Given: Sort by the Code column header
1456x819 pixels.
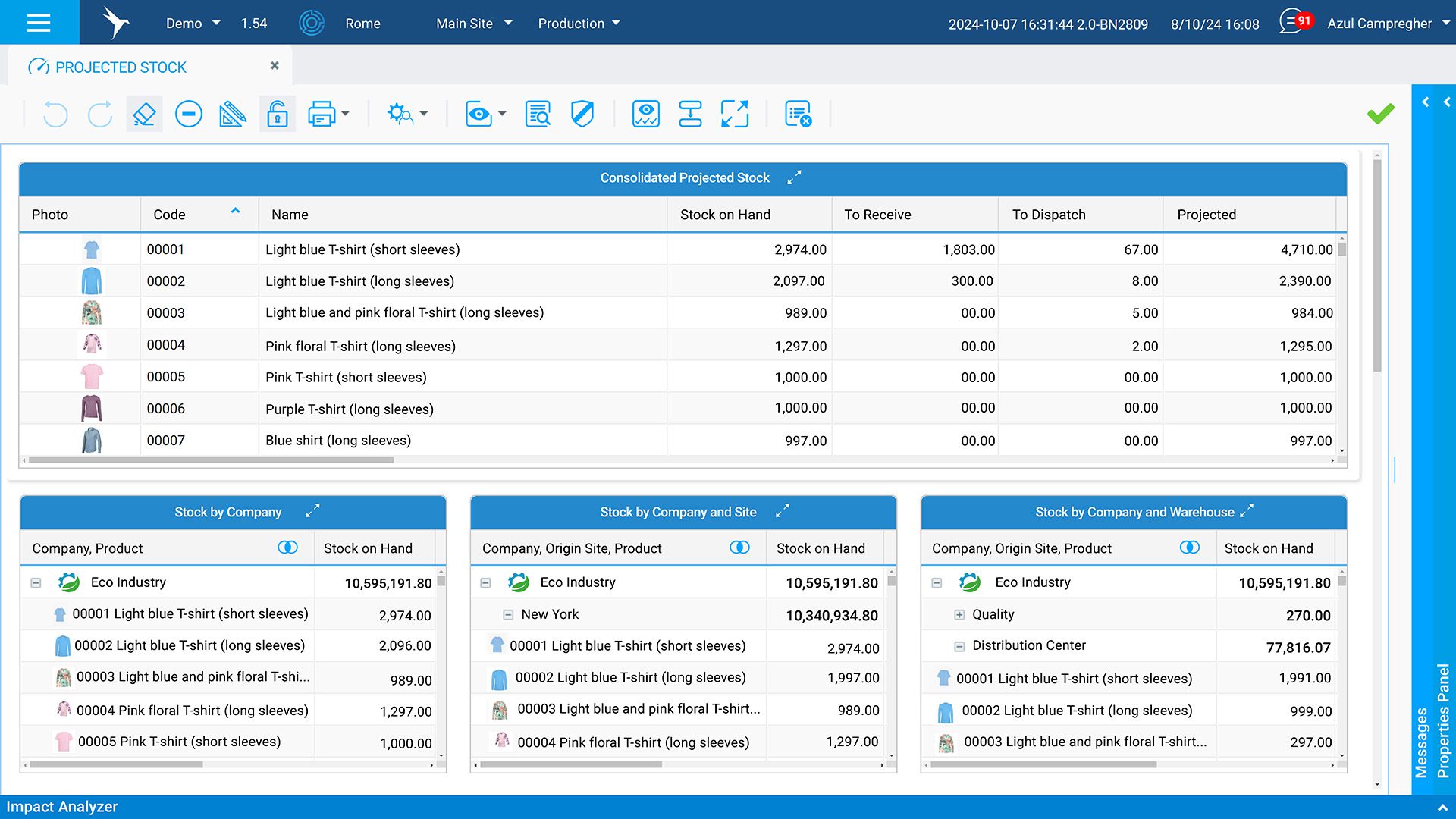Looking at the screenshot, I should pos(170,215).
